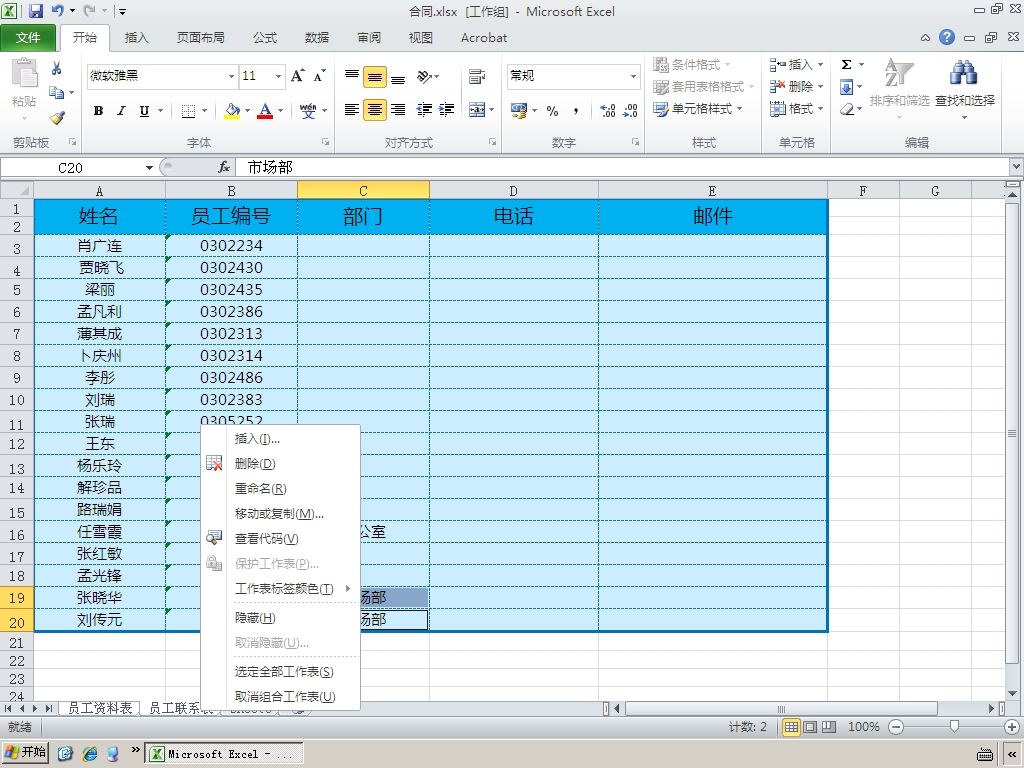1024x768 pixels.
Task: Click the red font color A swatch
Action: (265, 110)
